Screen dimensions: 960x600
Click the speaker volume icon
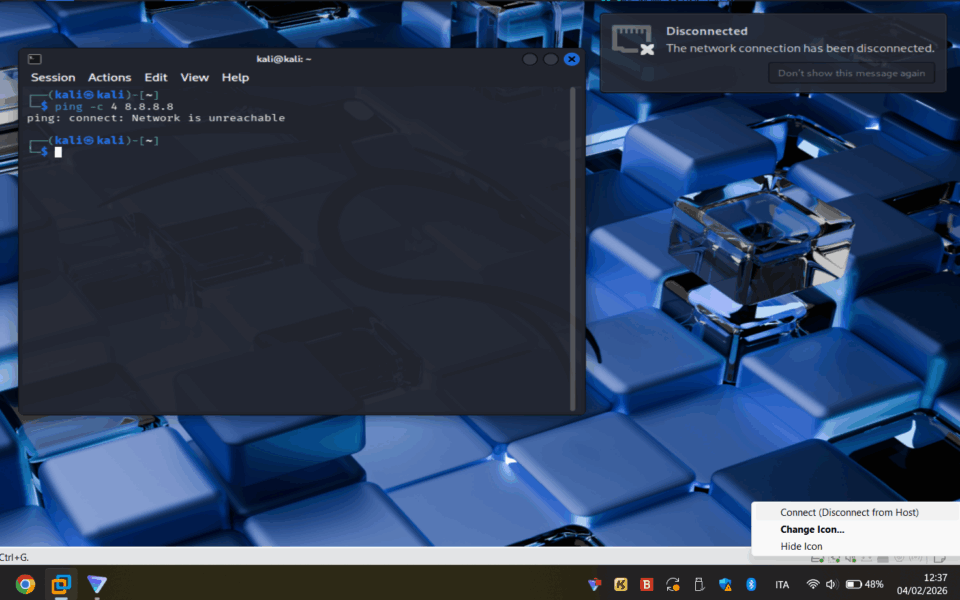click(x=832, y=584)
